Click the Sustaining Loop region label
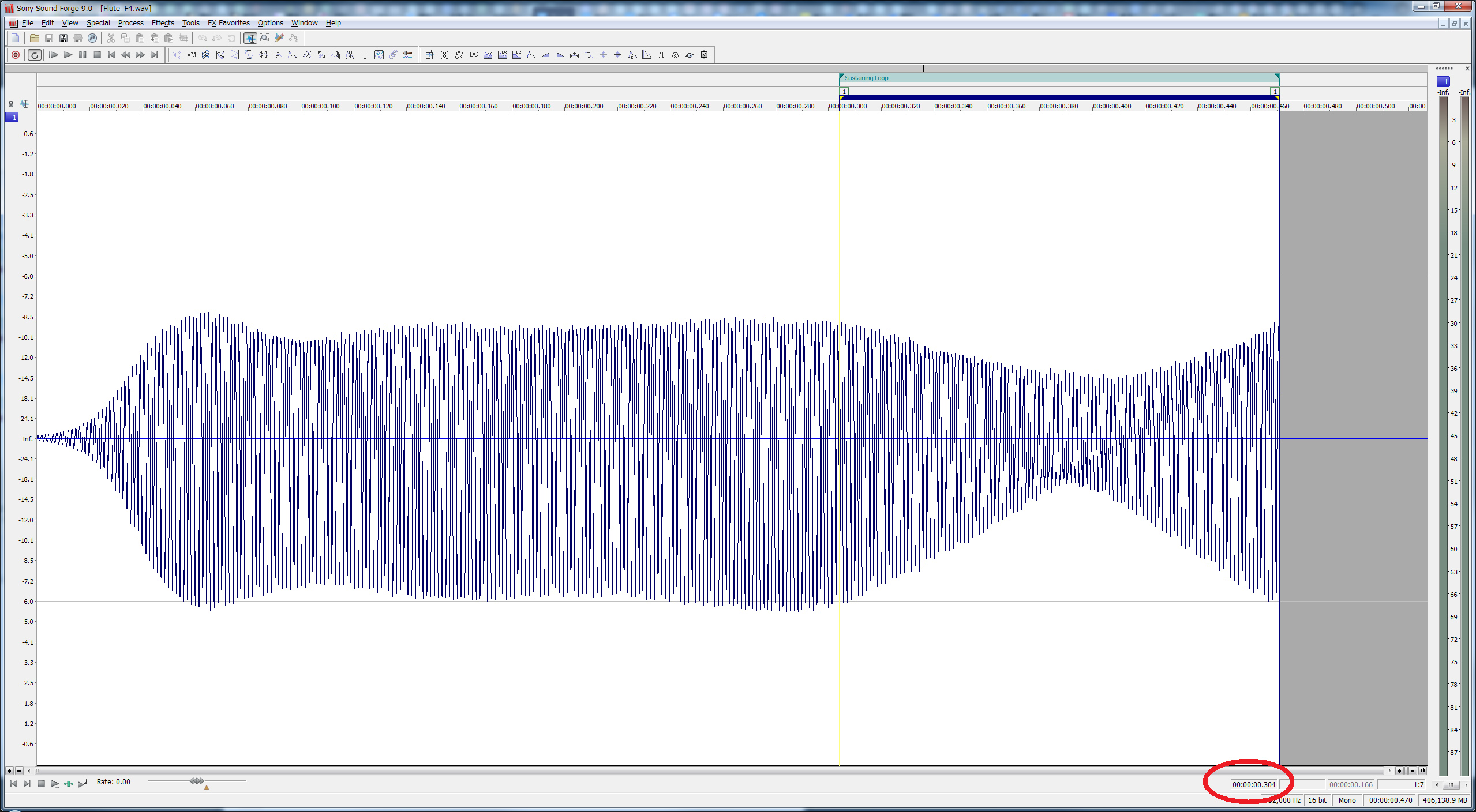Viewport: 1476px width, 812px height. (x=866, y=78)
